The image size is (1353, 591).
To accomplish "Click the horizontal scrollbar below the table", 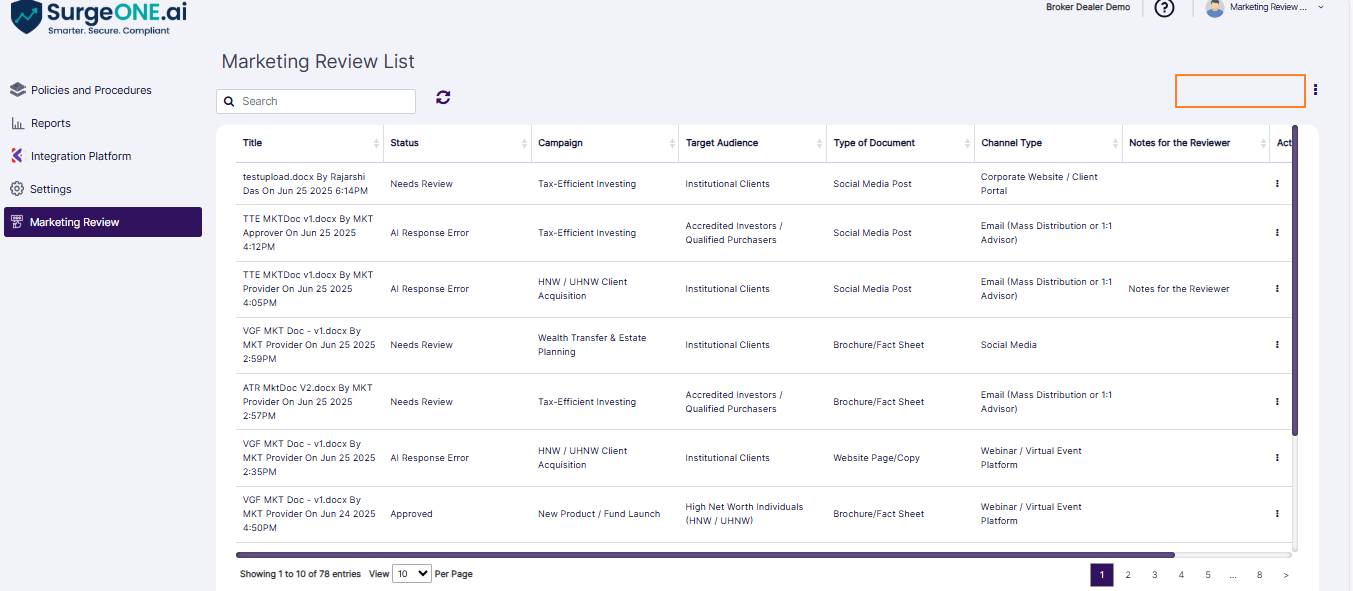I will coord(700,553).
